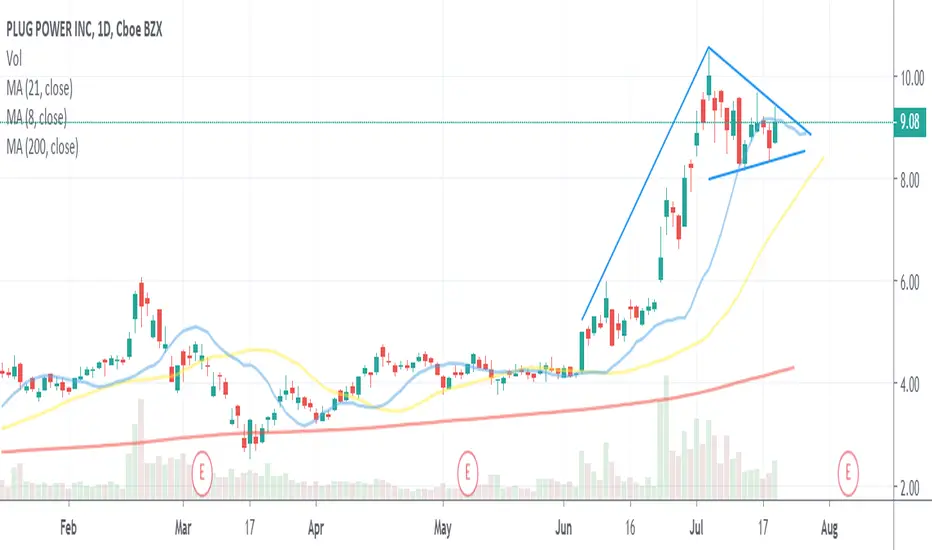Click the 16 date label after Jun

point(629,528)
